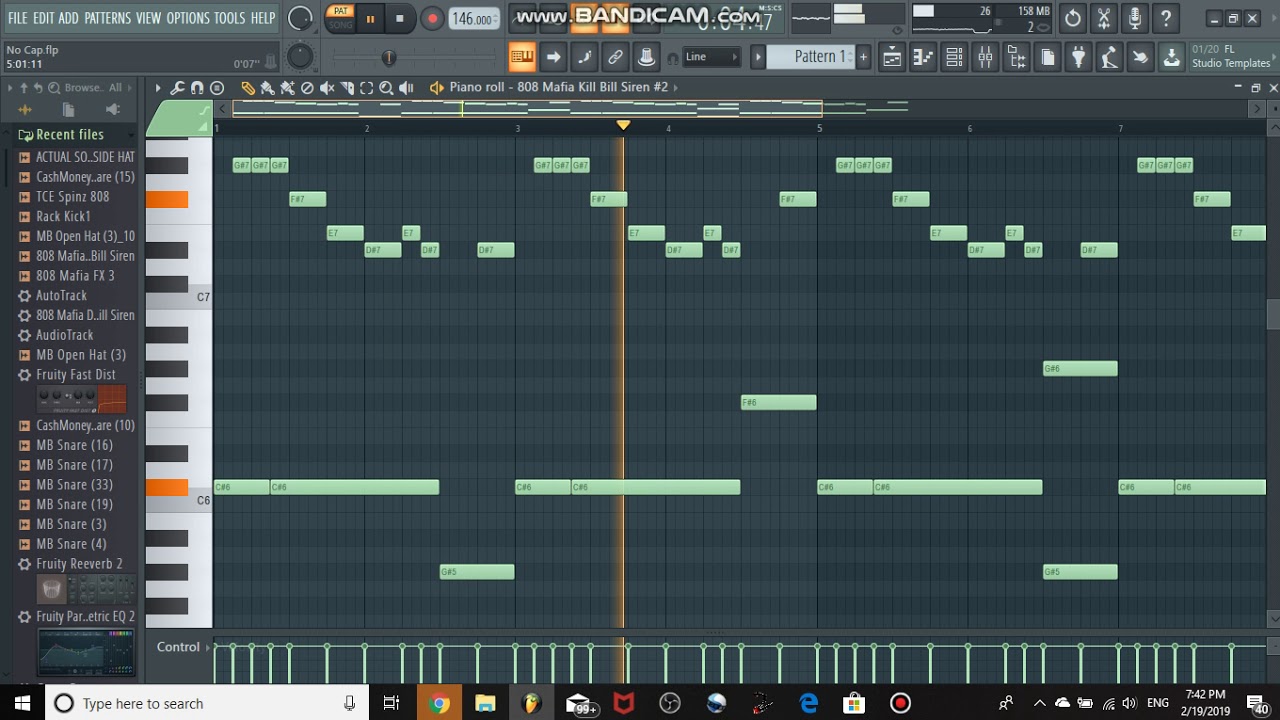The height and width of the screenshot is (720, 1280).
Task: Toggle PAT/SONG playback mode
Action: (x=341, y=18)
